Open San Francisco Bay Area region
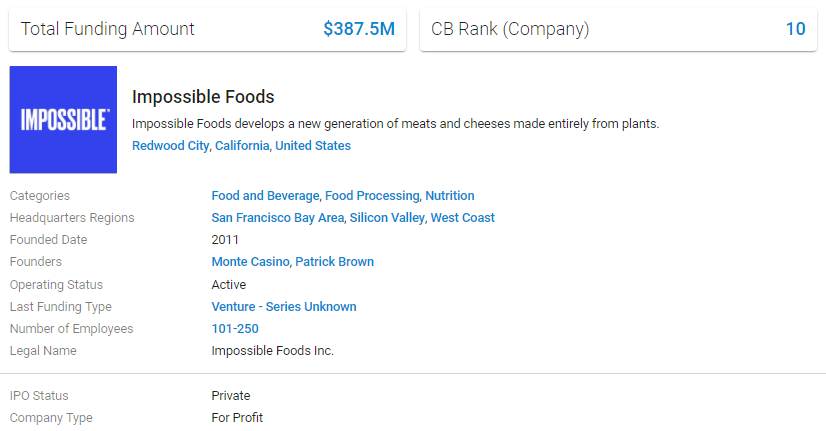This screenshot has width=826, height=431. coord(278,218)
